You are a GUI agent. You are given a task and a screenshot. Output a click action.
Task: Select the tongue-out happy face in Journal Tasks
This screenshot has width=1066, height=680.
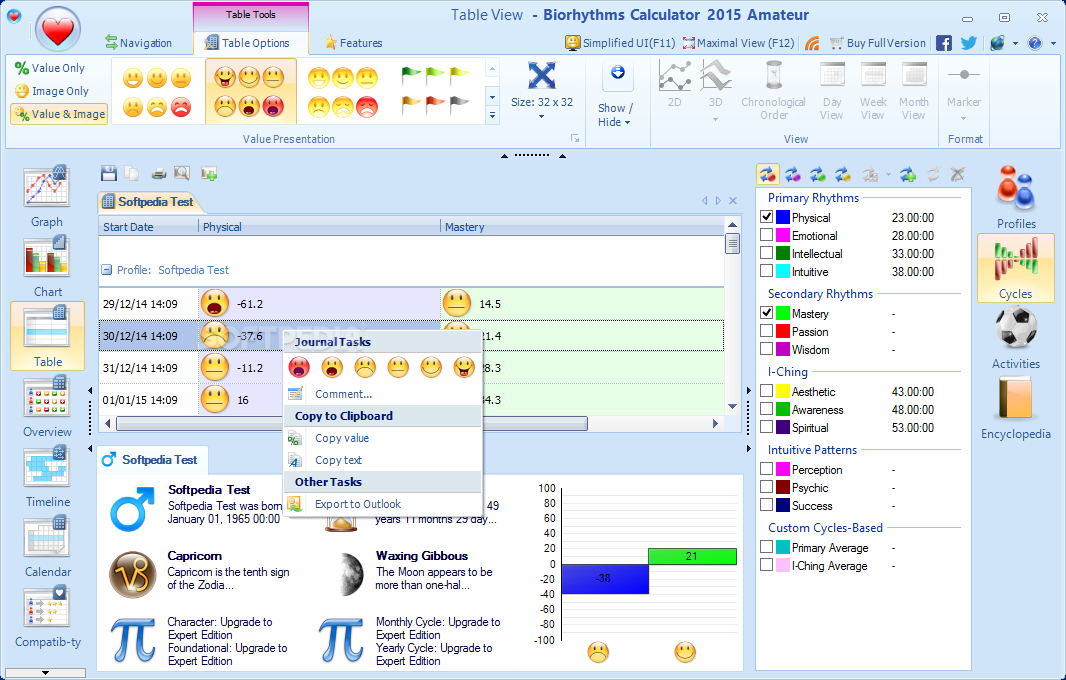pyautogui.click(x=464, y=368)
